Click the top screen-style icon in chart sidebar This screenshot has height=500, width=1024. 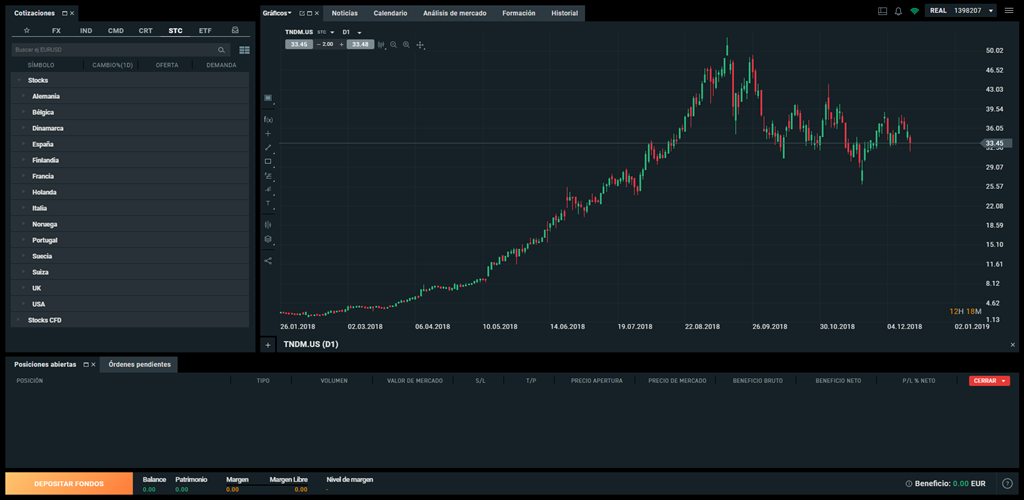coord(268,98)
